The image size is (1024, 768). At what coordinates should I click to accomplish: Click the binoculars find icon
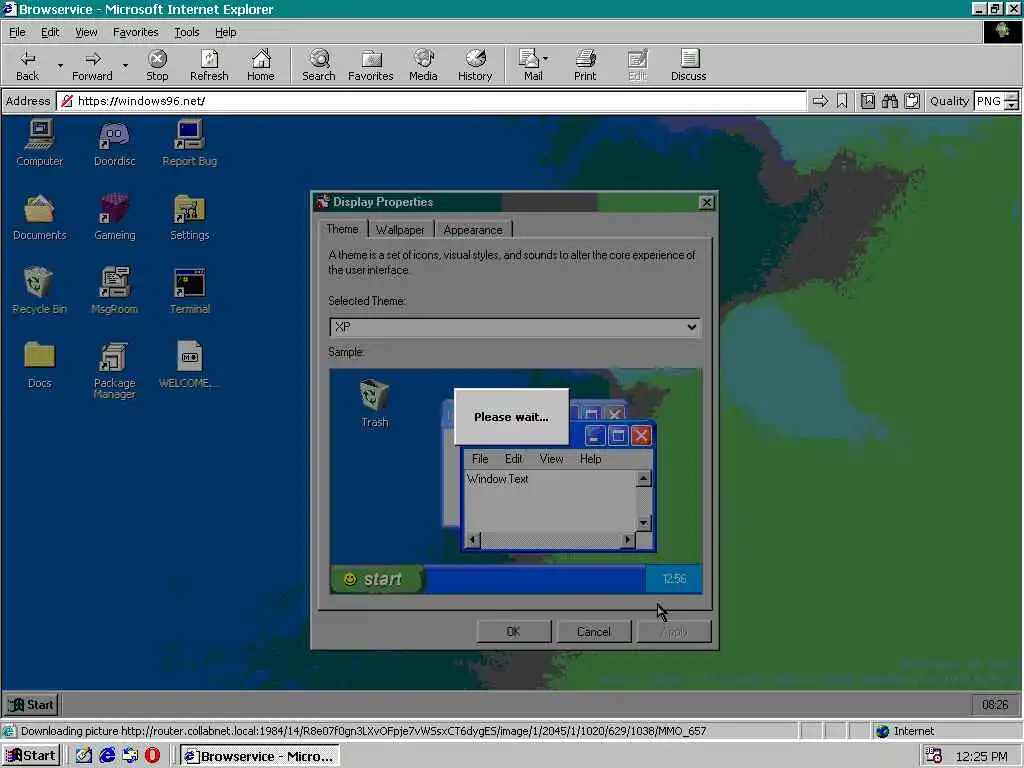889,101
